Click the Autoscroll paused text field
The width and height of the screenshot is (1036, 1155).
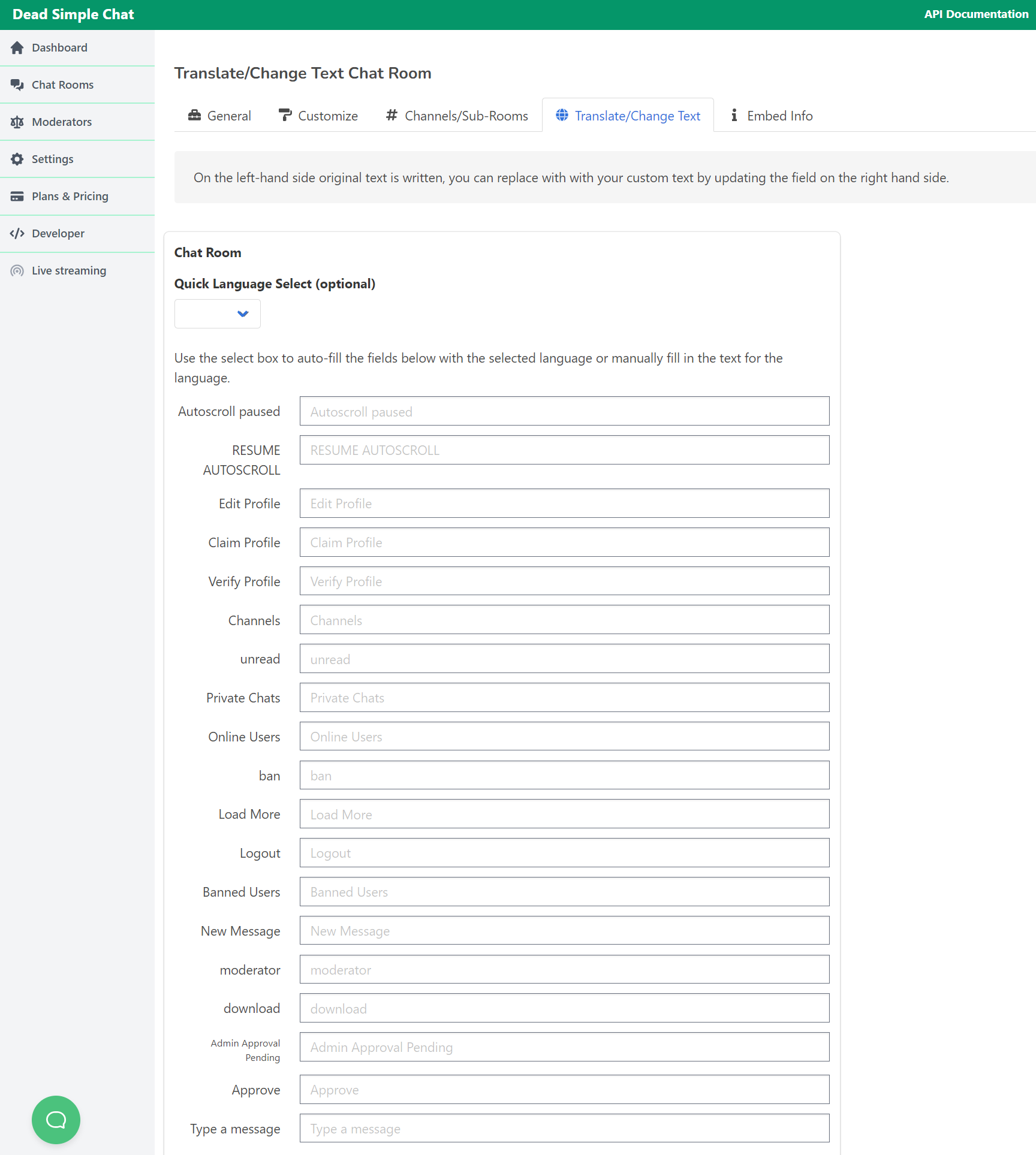pyautogui.click(x=564, y=411)
